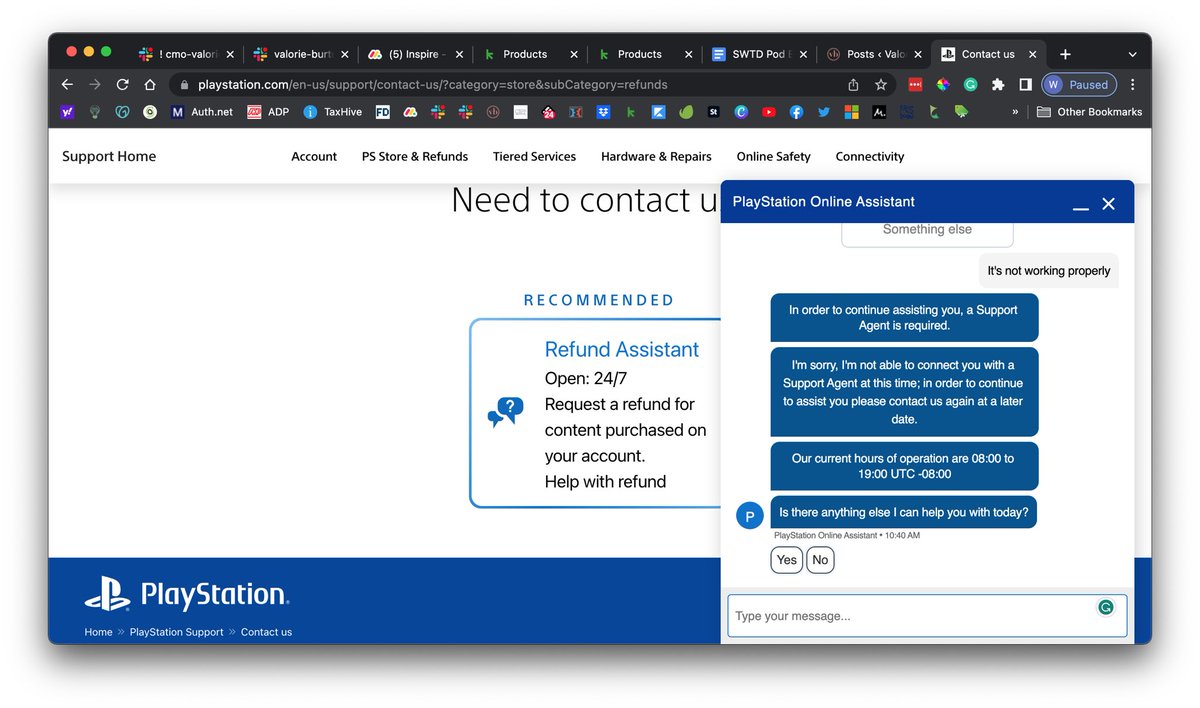Open the Home breadcrumb link
Viewport: 1200px width, 708px height.
pyautogui.click(x=98, y=632)
